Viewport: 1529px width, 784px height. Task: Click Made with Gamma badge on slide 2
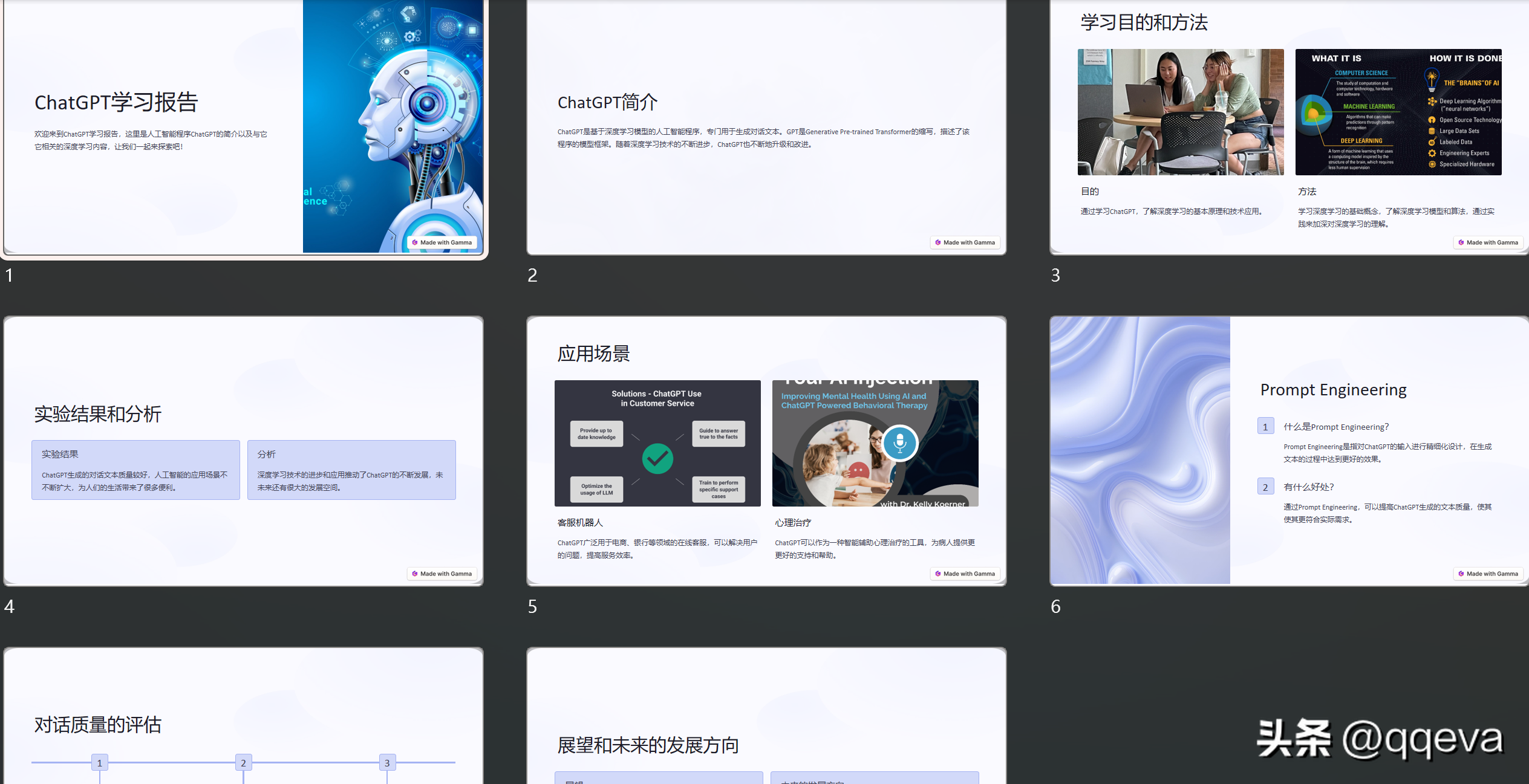point(965,242)
